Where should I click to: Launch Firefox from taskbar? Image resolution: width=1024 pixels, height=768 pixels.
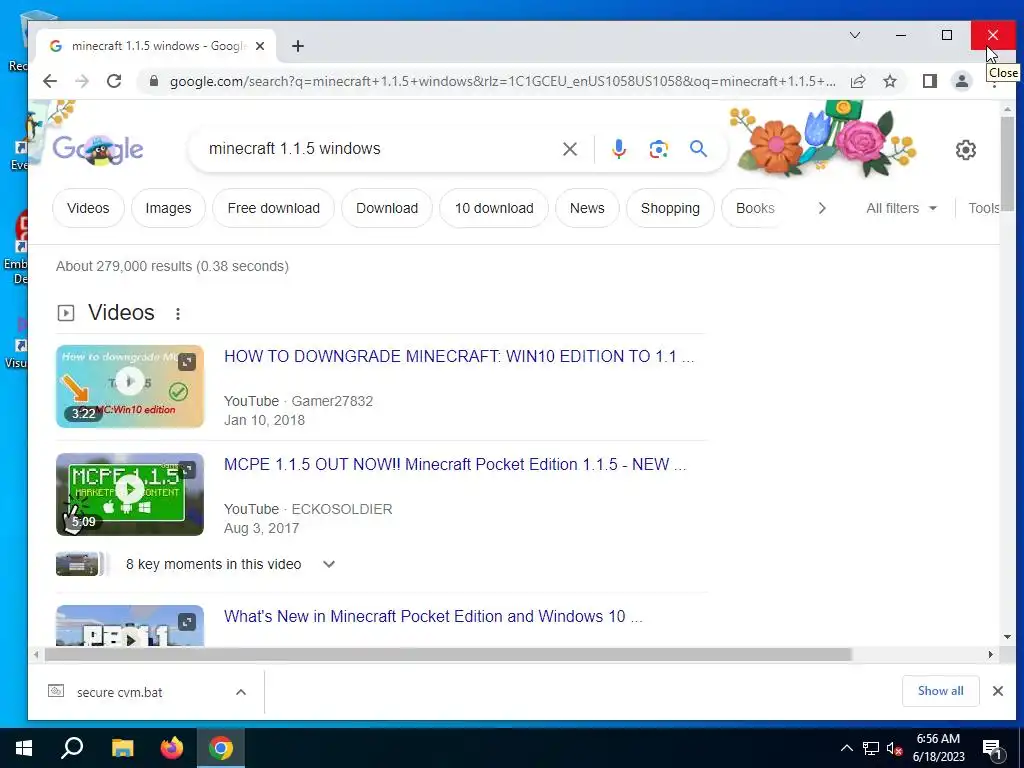172,748
